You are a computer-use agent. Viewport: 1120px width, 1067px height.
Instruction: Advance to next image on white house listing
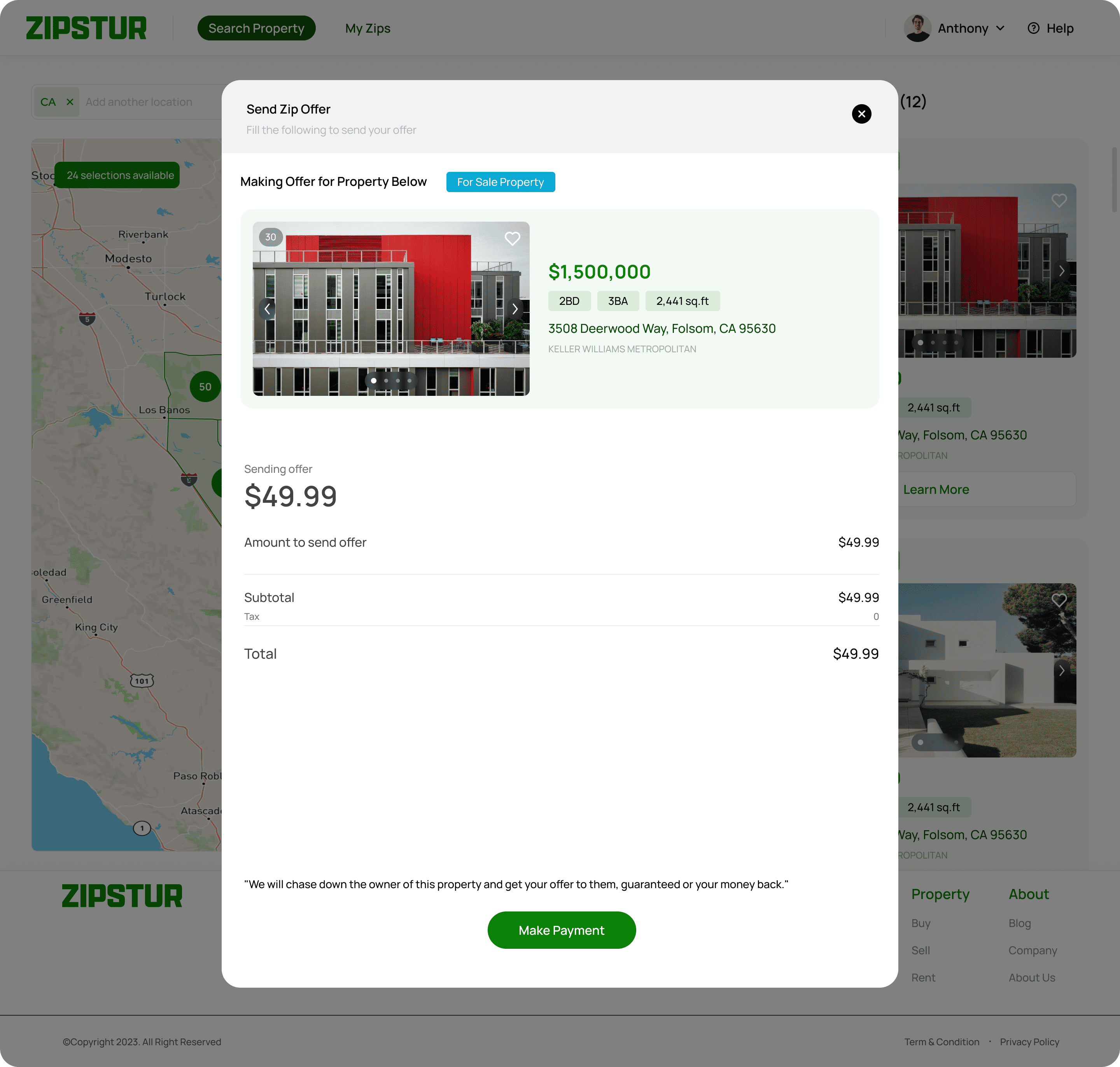click(x=1061, y=671)
